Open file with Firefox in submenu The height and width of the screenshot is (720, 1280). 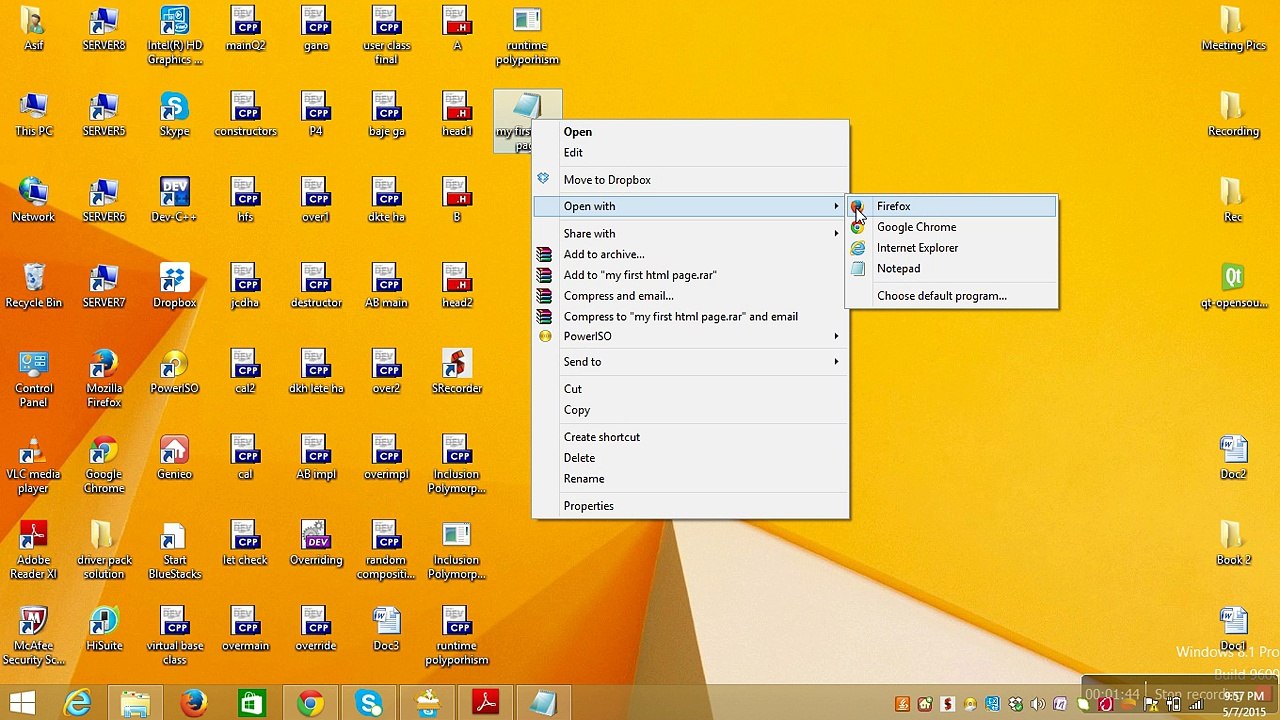coord(952,206)
